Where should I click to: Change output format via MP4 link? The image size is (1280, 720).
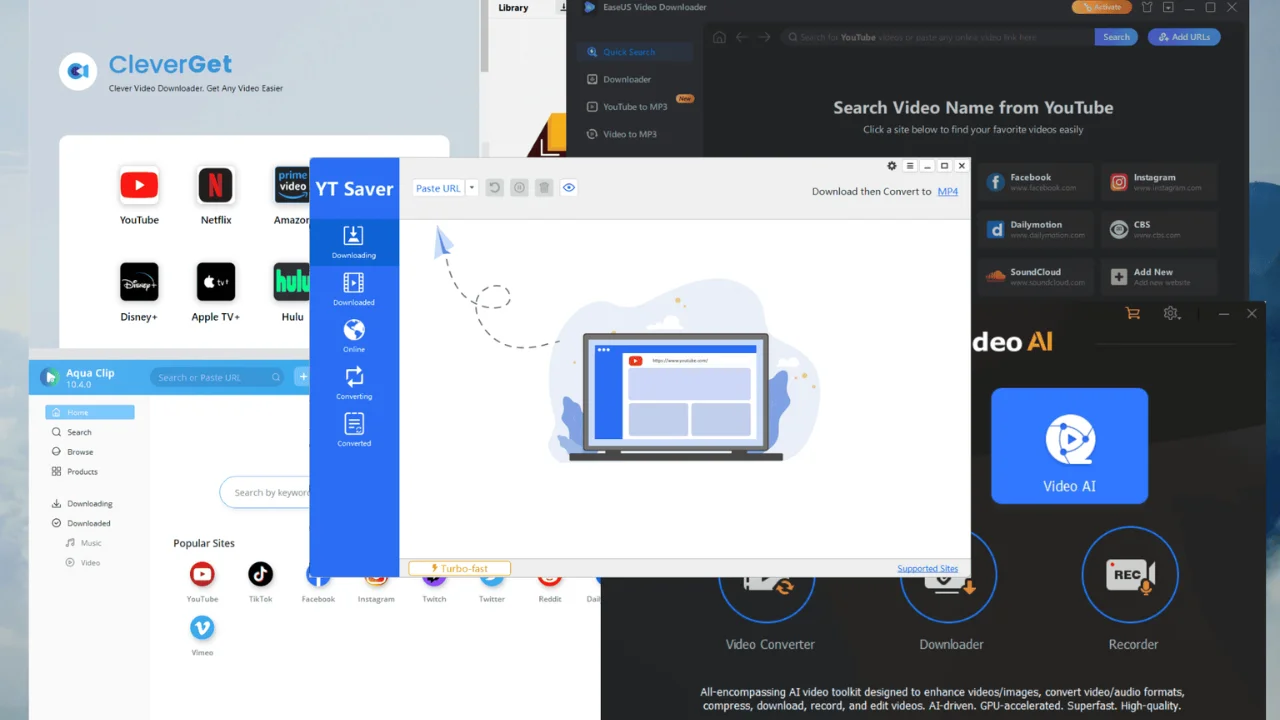point(947,191)
